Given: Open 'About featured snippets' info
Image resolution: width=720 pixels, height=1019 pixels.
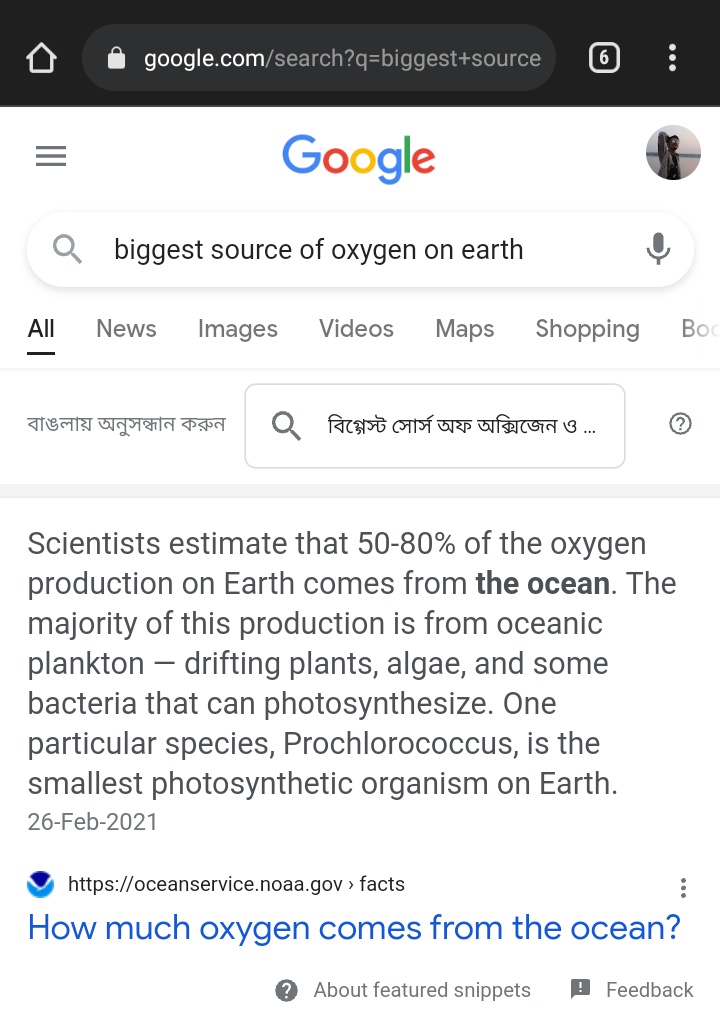Looking at the screenshot, I should tap(403, 990).
